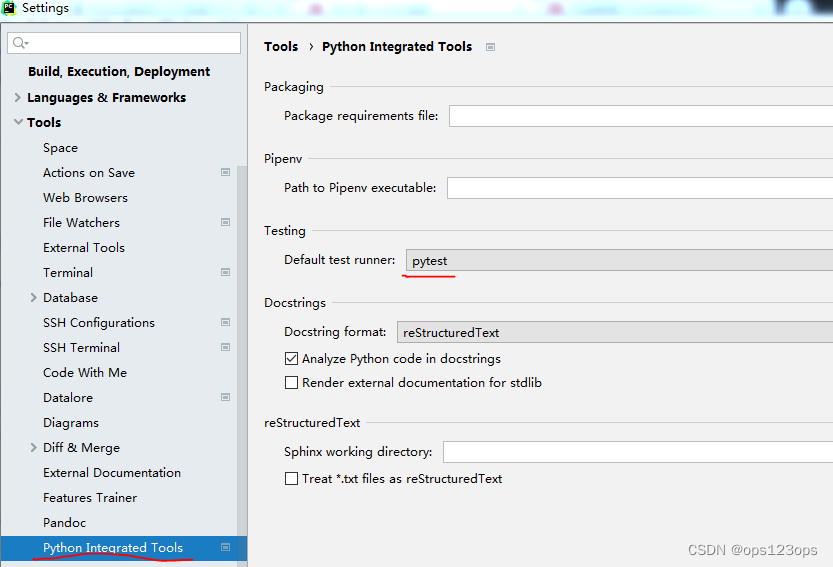Image resolution: width=833 pixels, height=567 pixels.
Task: Click the Package requirements file field
Action: coord(640,116)
